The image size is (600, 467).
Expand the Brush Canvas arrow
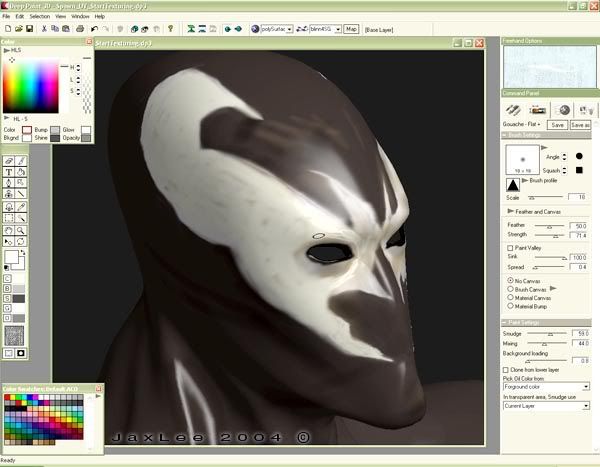553,288
